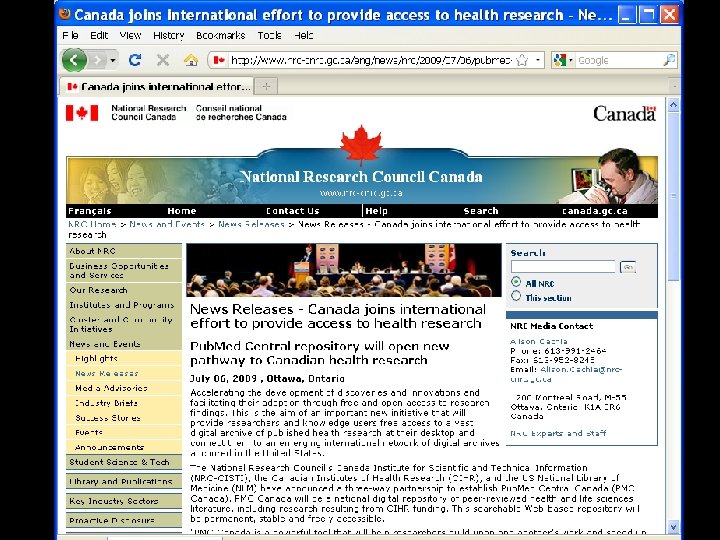Open Media Advisories submenu item
Screen dimensions: 720x540
124,388
